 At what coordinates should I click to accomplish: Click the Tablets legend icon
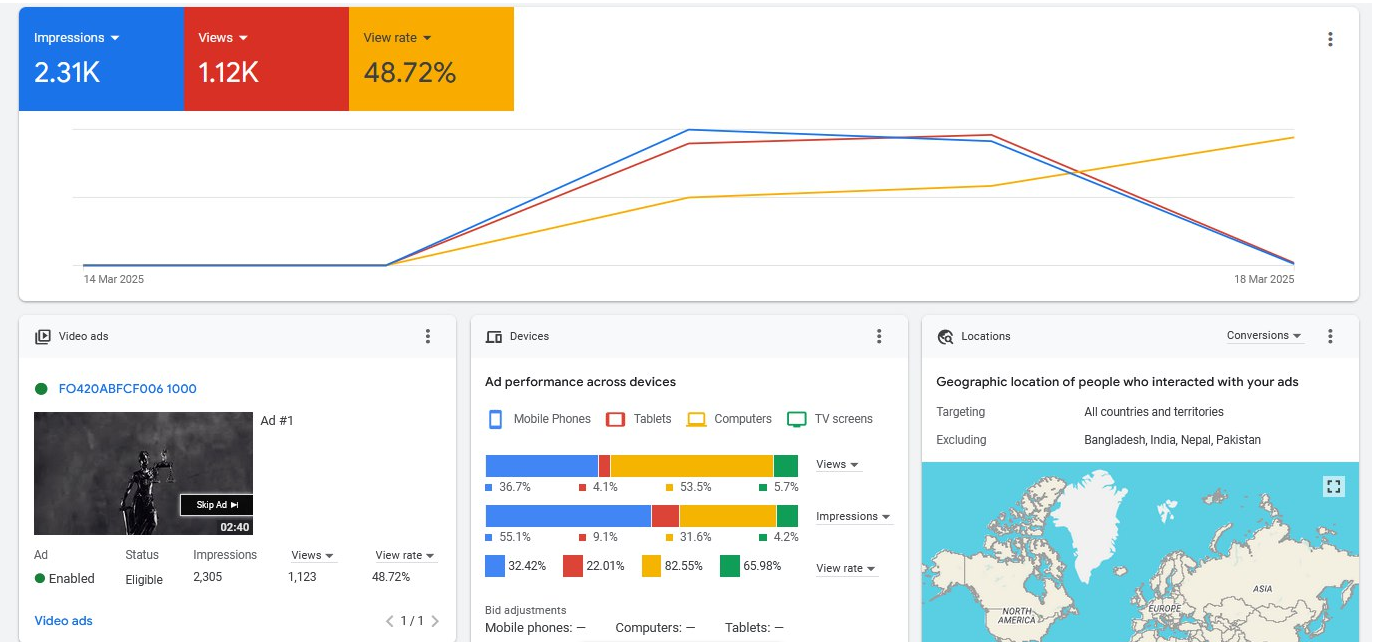616,419
